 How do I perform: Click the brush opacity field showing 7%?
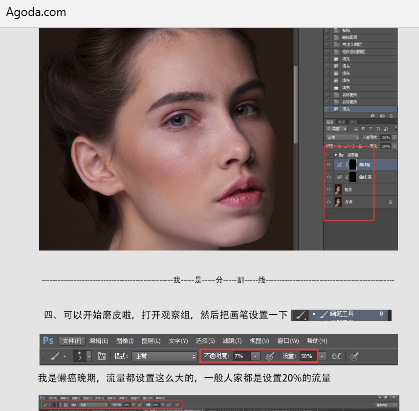242,356
